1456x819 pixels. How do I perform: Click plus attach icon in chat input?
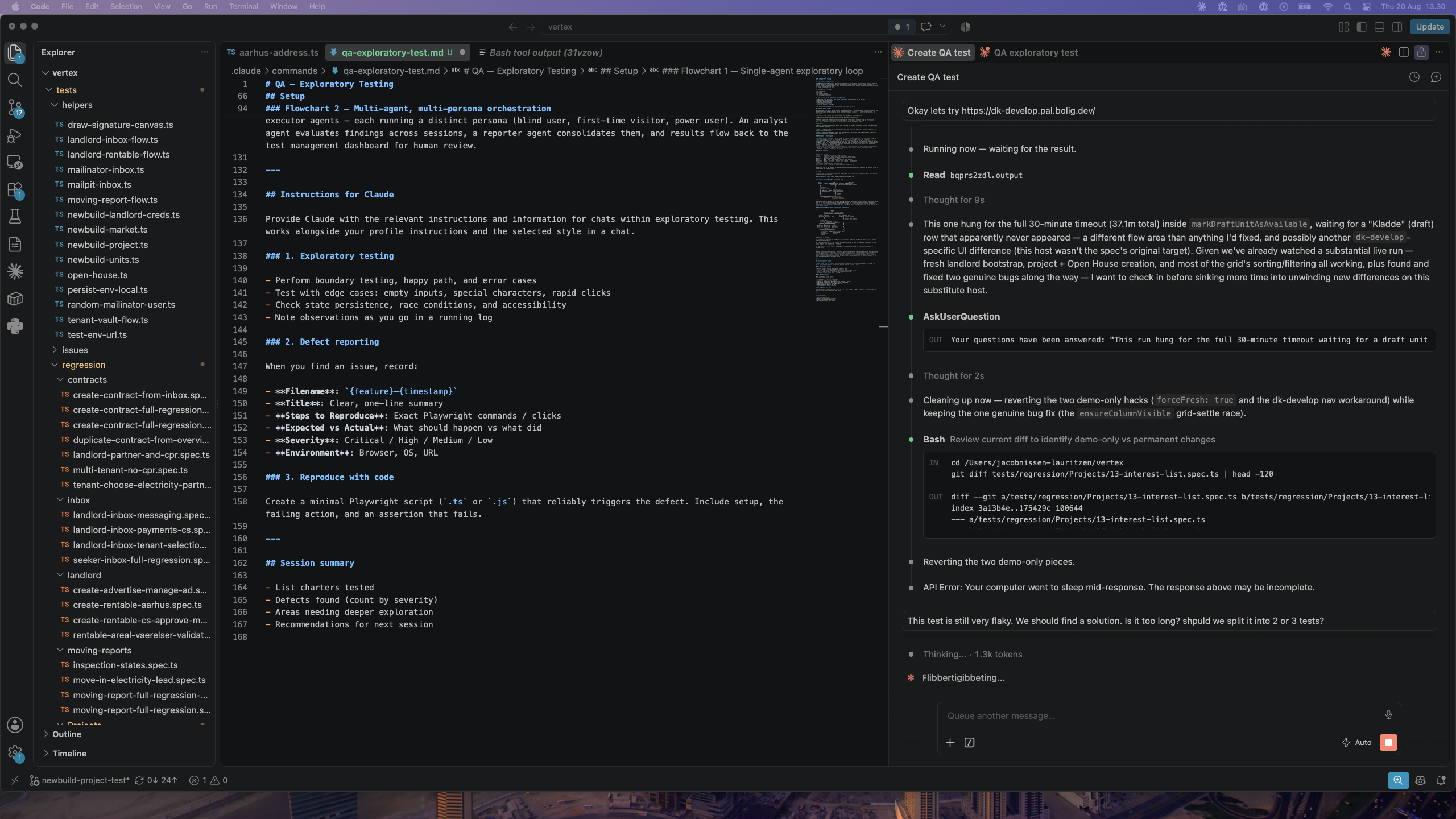pos(950,742)
